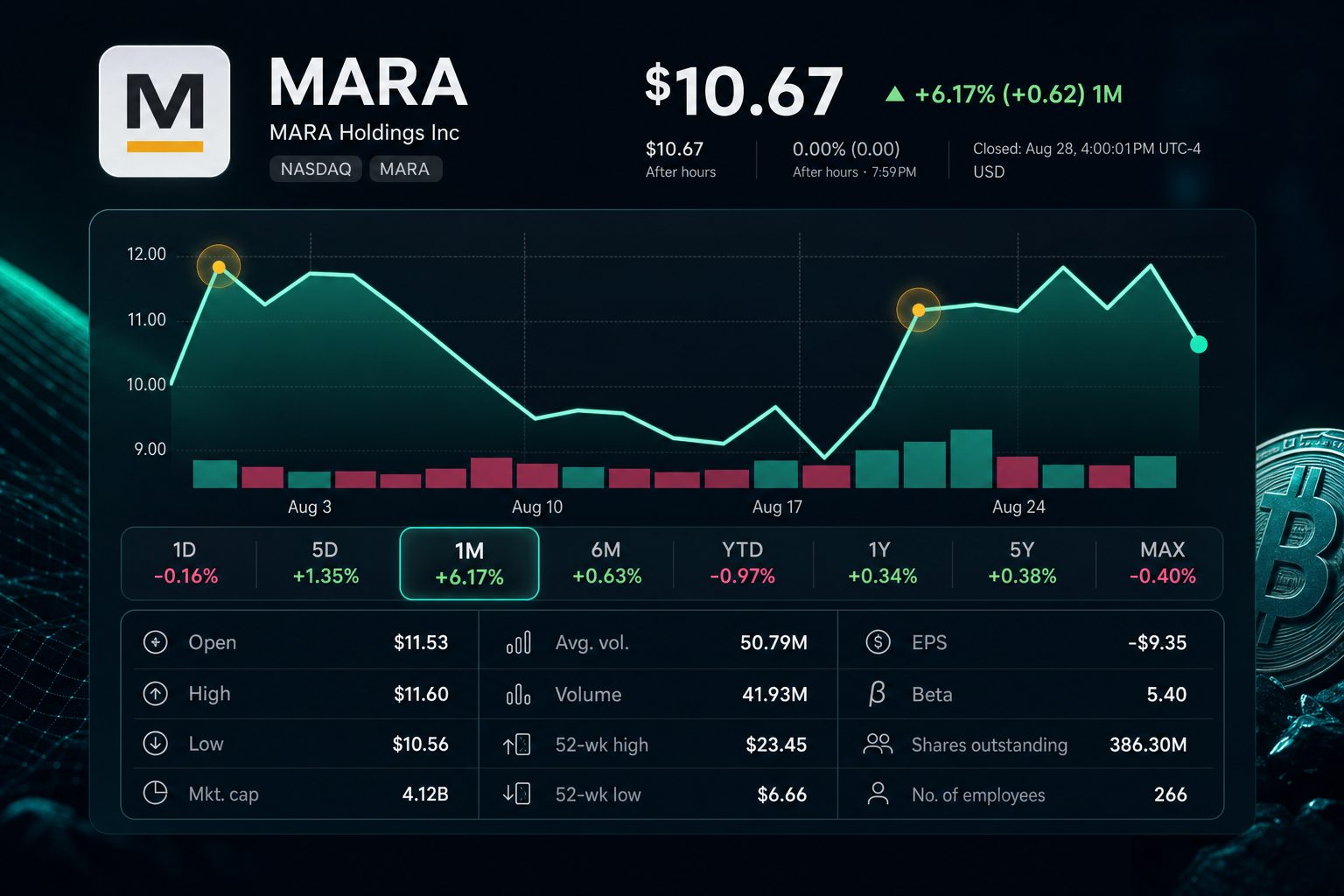Click the yellow chart marker before Aug 24
Image resolution: width=1344 pixels, height=896 pixels.
[x=919, y=310]
